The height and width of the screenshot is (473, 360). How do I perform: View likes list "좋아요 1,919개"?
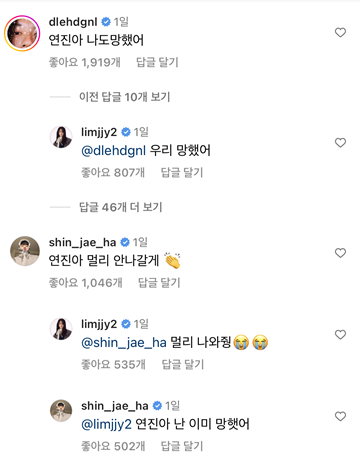point(85,62)
